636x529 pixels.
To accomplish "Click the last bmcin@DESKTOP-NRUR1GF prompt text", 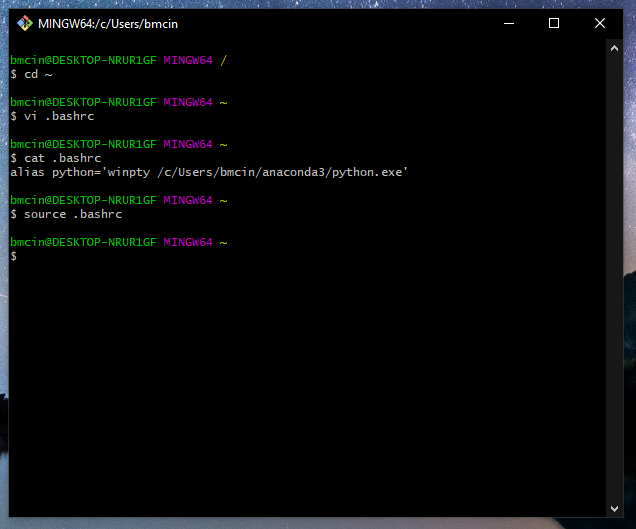I will pyautogui.click(x=84, y=242).
